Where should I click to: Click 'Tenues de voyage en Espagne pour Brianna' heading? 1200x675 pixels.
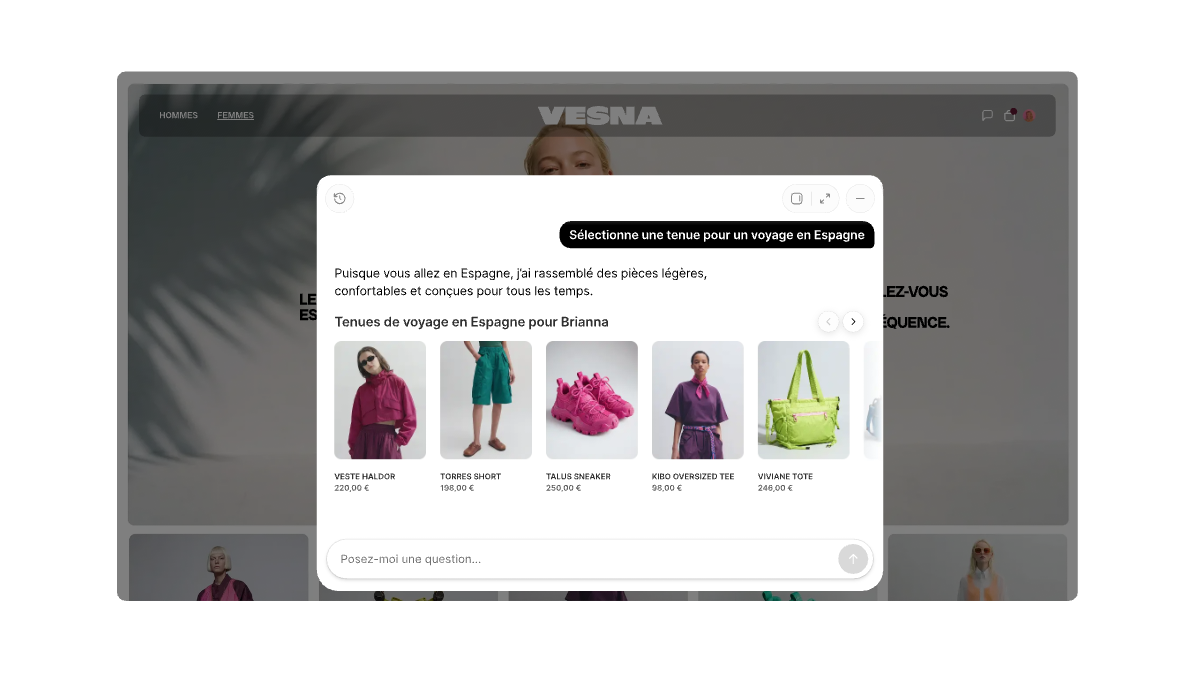coord(472,322)
